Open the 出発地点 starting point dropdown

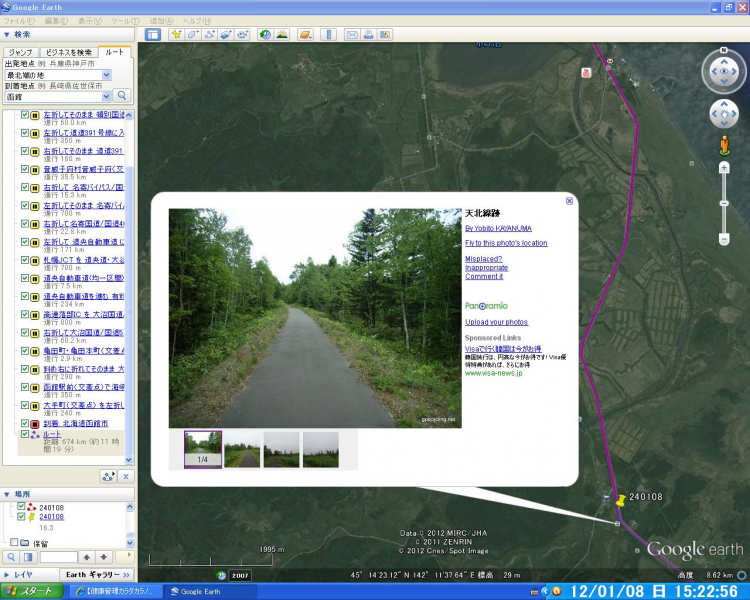[x=106, y=75]
